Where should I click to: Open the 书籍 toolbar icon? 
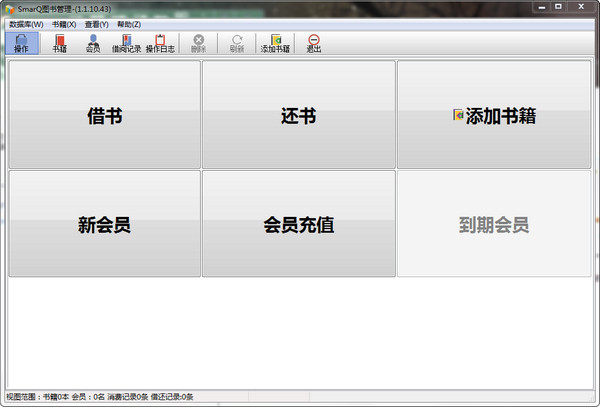pos(60,43)
